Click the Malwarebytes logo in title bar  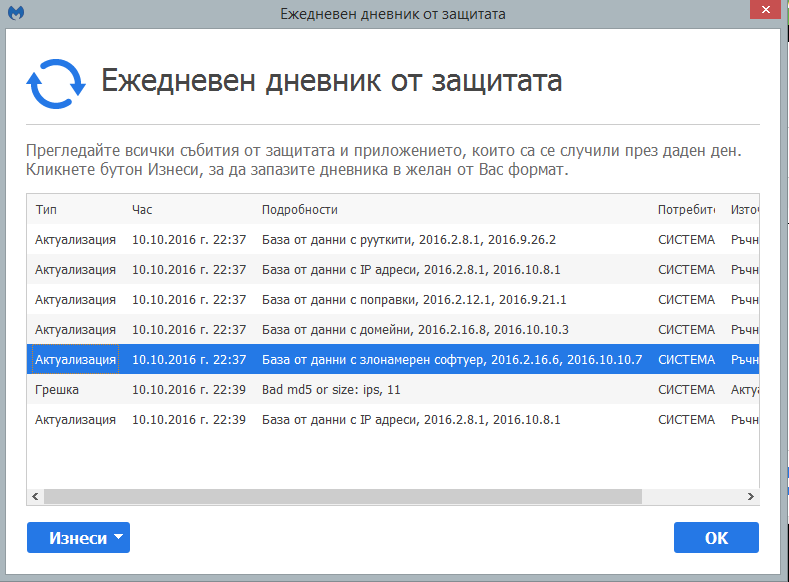[16, 13]
